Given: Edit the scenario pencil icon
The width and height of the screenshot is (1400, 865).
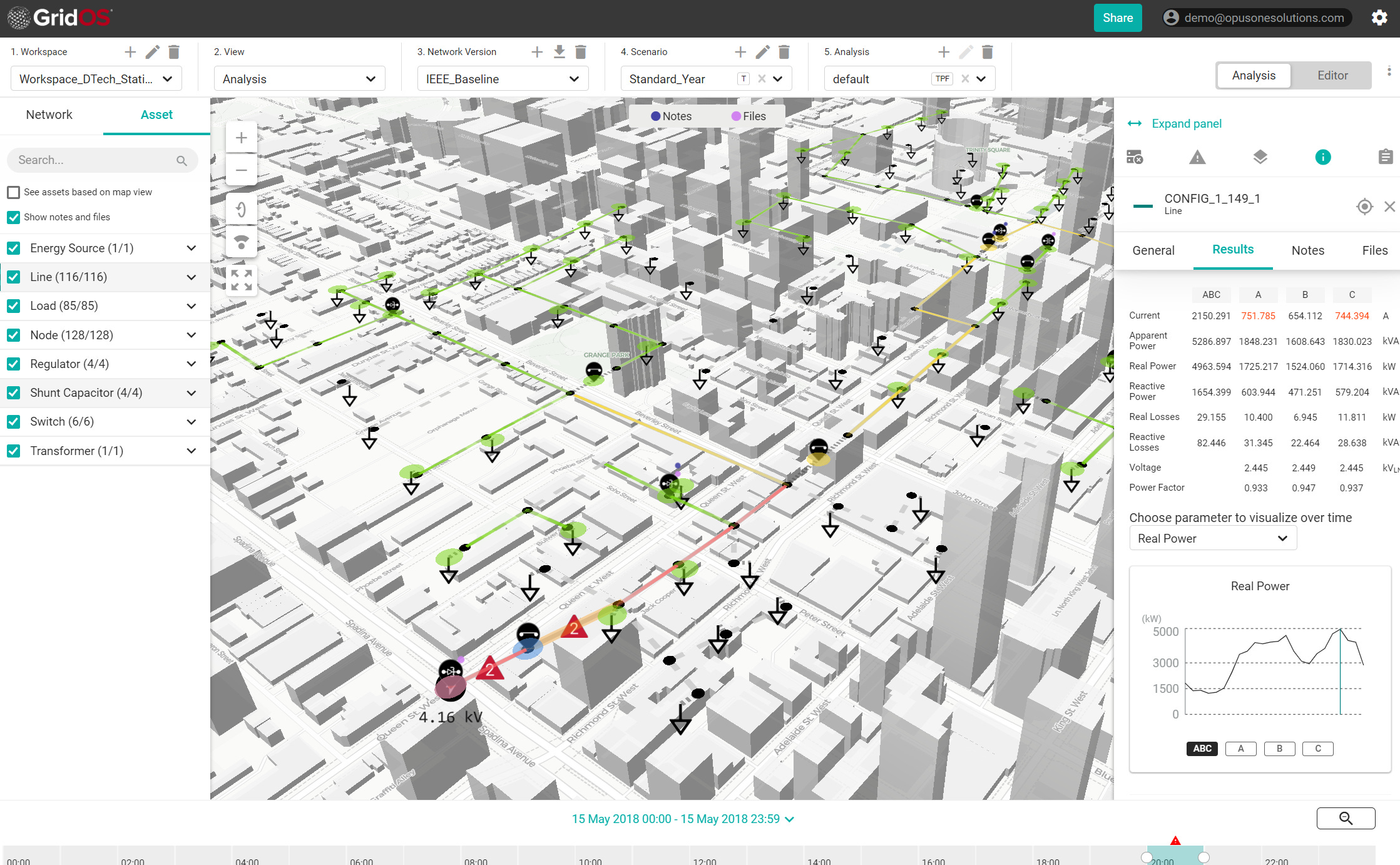Looking at the screenshot, I should coord(762,52).
